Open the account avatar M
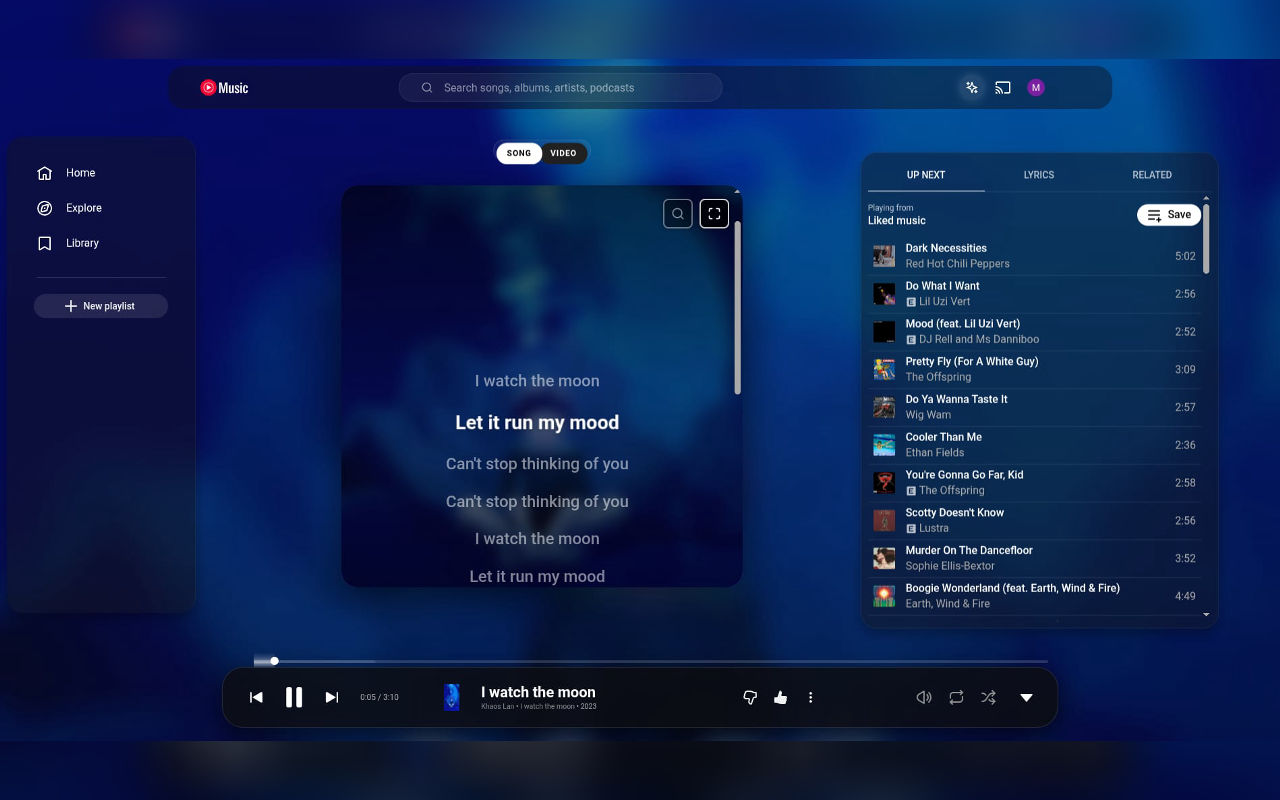1280x800 pixels. [x=1036, y=88]
